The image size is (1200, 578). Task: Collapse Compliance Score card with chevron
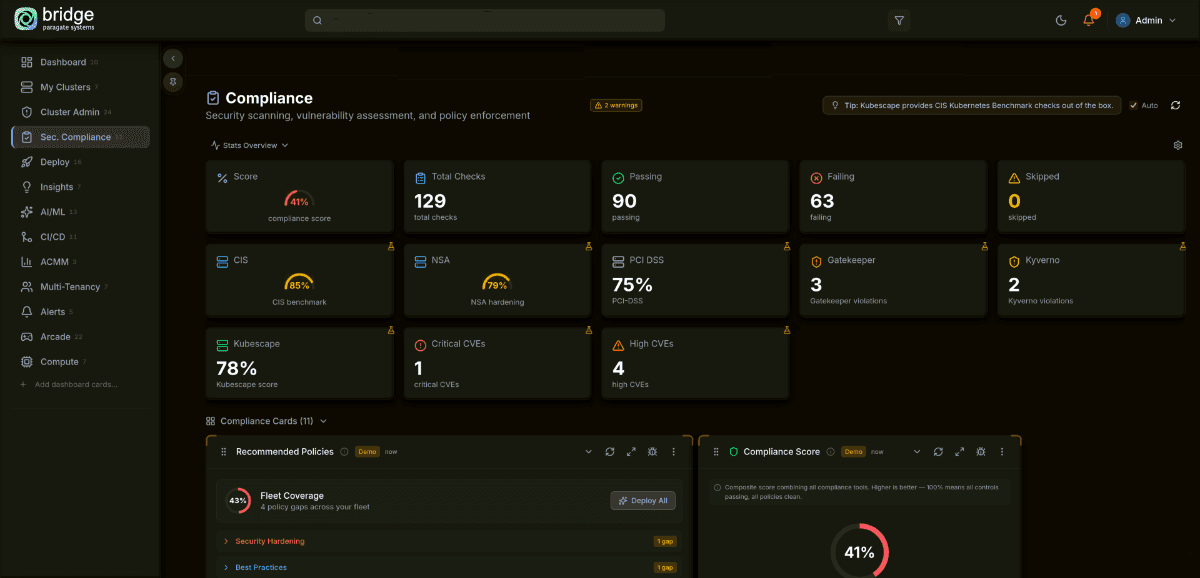[x=917, y=452]
